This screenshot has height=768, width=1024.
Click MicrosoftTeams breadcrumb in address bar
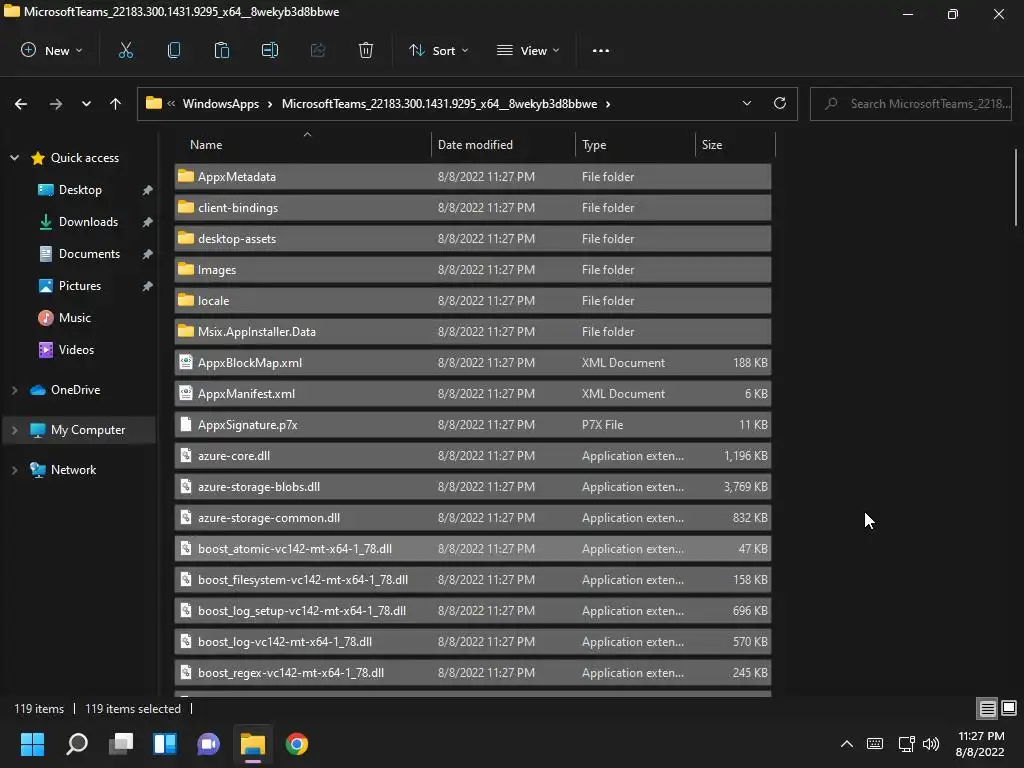(440, 104)
